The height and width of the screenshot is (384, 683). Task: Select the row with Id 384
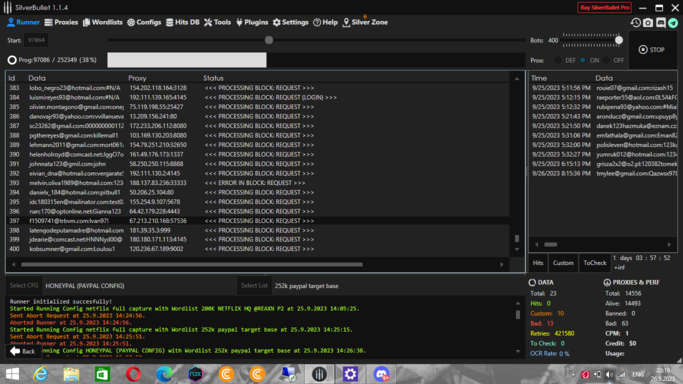click(258, 98)
